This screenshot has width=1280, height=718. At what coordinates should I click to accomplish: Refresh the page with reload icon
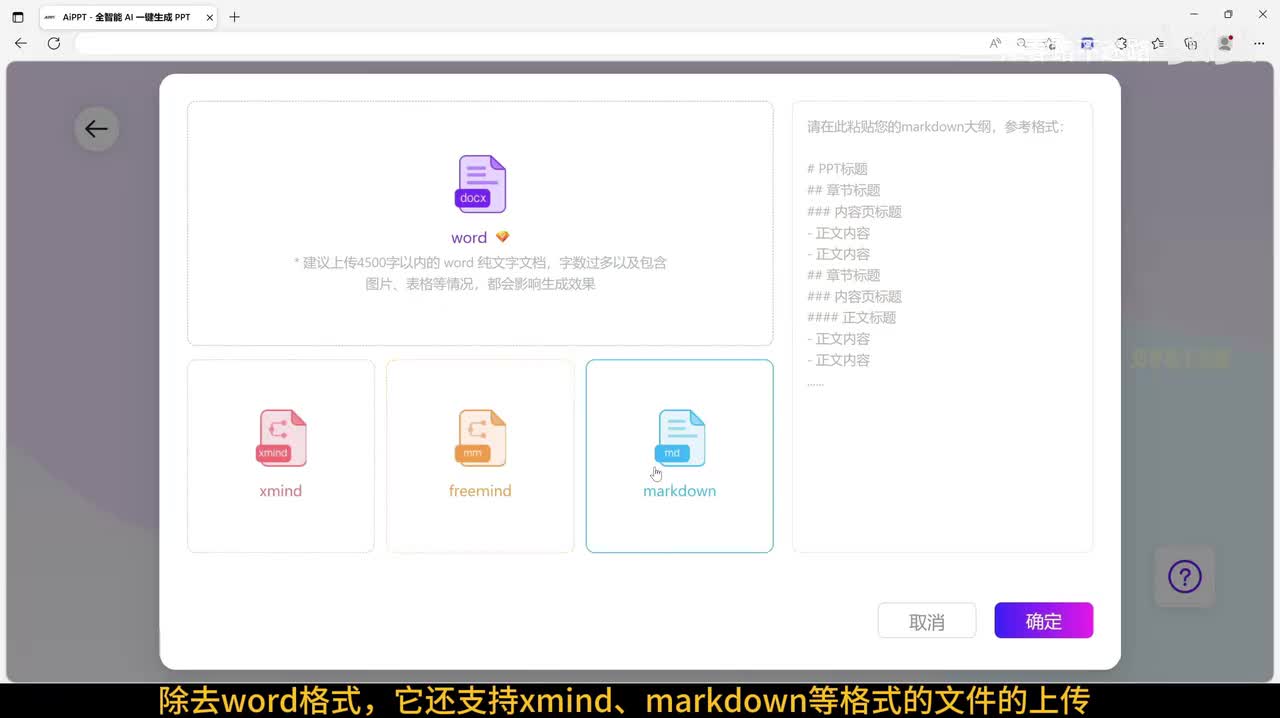point(54,43)
